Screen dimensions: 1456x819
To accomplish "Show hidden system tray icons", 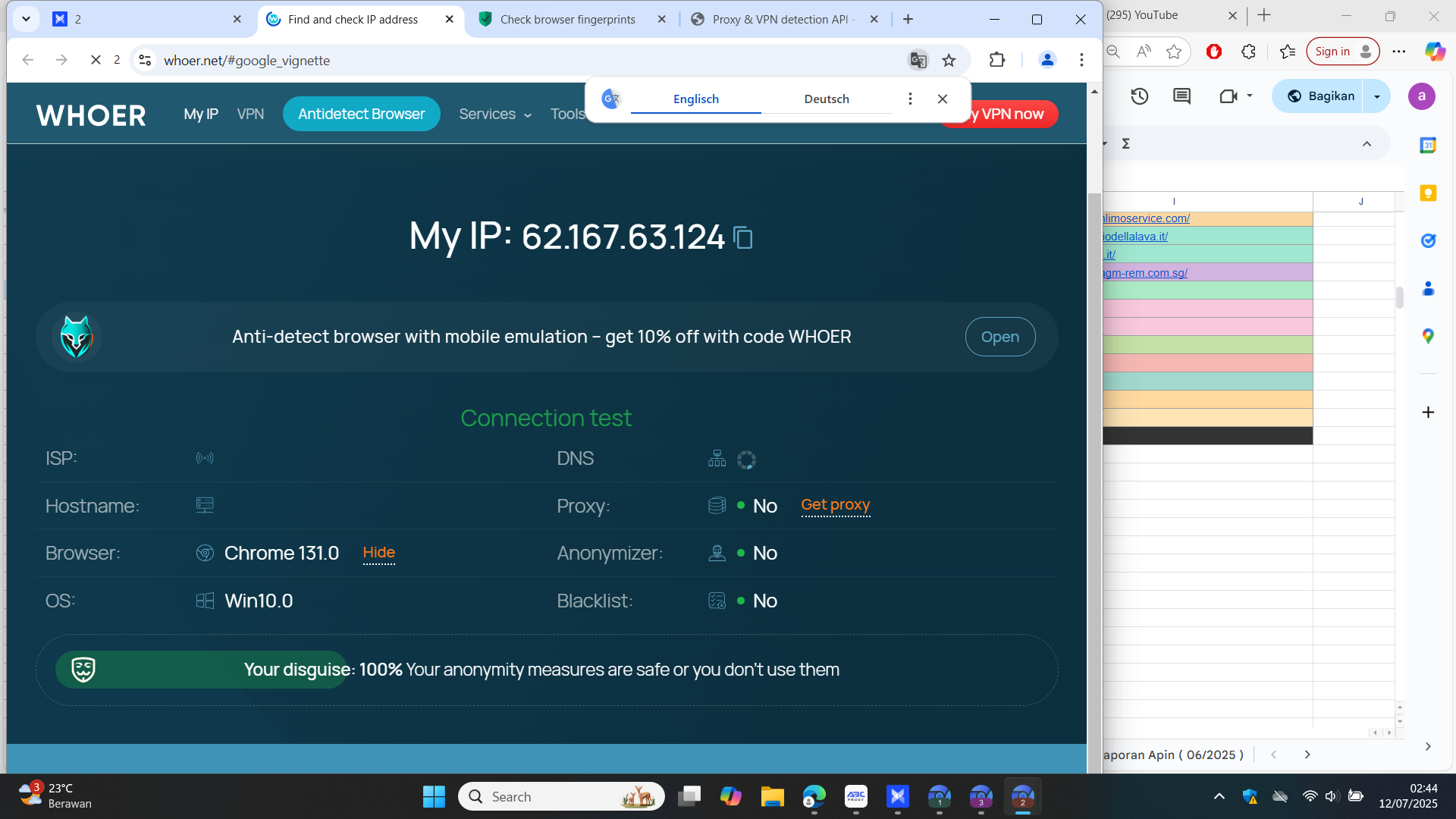I will (1219, 796).
